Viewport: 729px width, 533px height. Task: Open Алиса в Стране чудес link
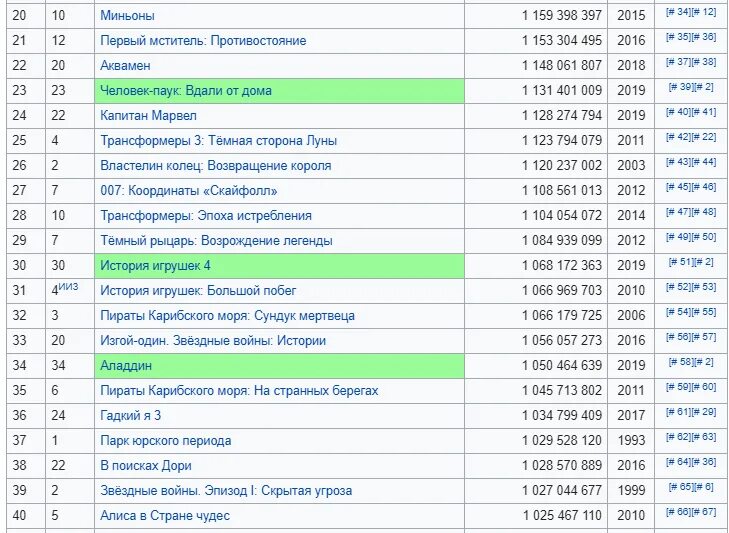[x=165, y=516]
